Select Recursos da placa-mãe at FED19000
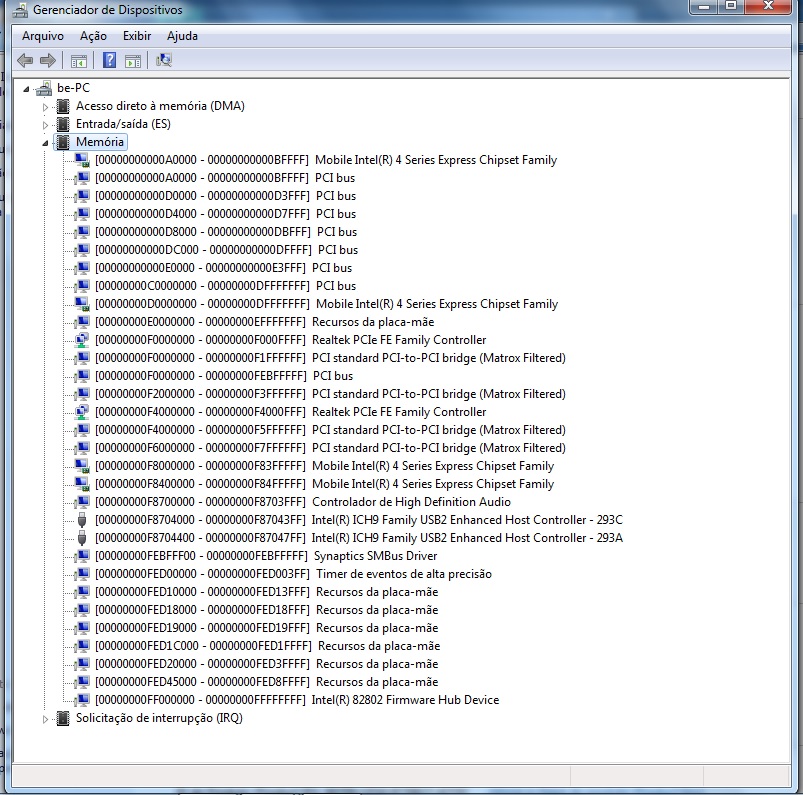803x795 pixels. point(267,627)
